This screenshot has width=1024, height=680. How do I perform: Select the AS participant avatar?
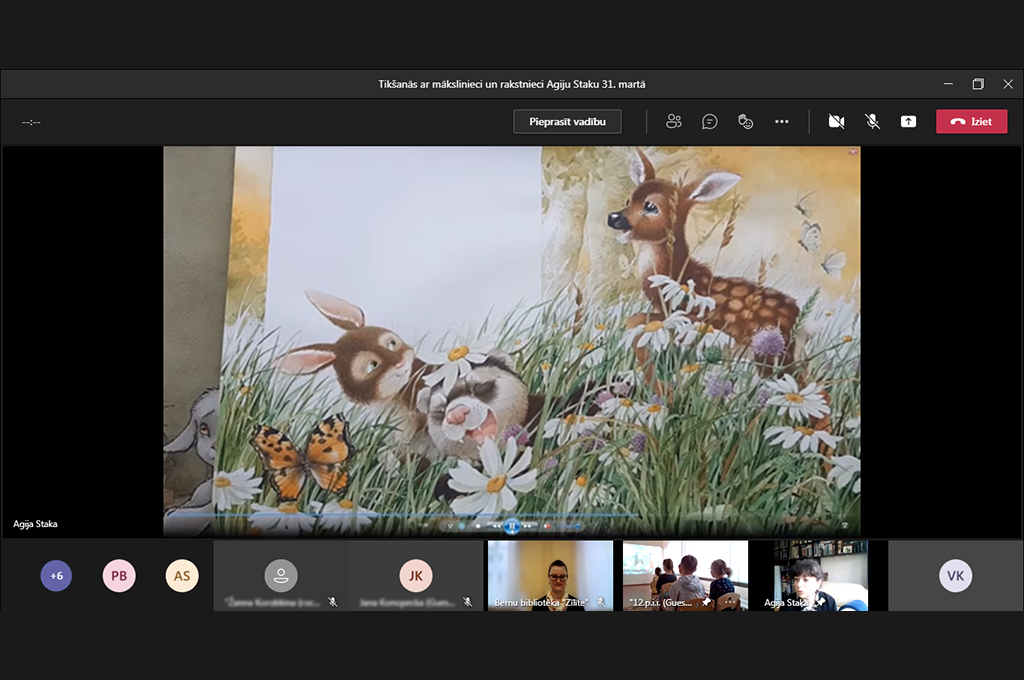[x=182, y=575]
